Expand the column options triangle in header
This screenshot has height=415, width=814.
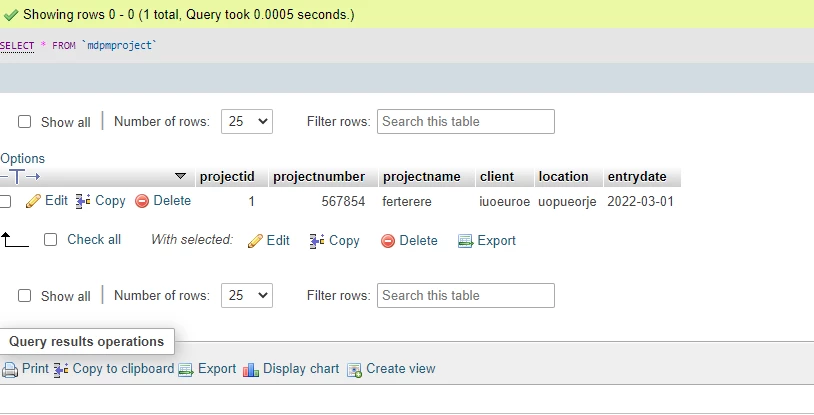pos(180,176)
